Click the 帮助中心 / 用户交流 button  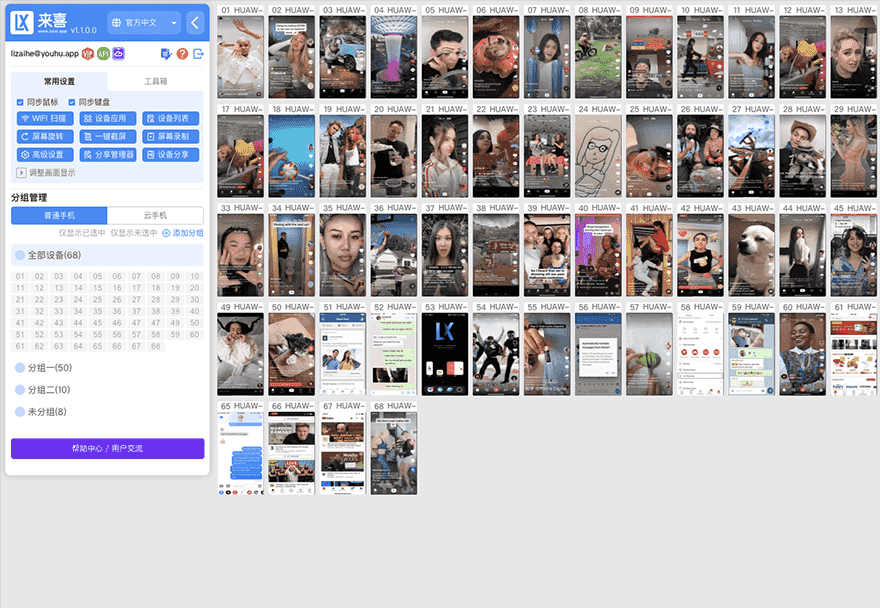(x=107, y=448)
